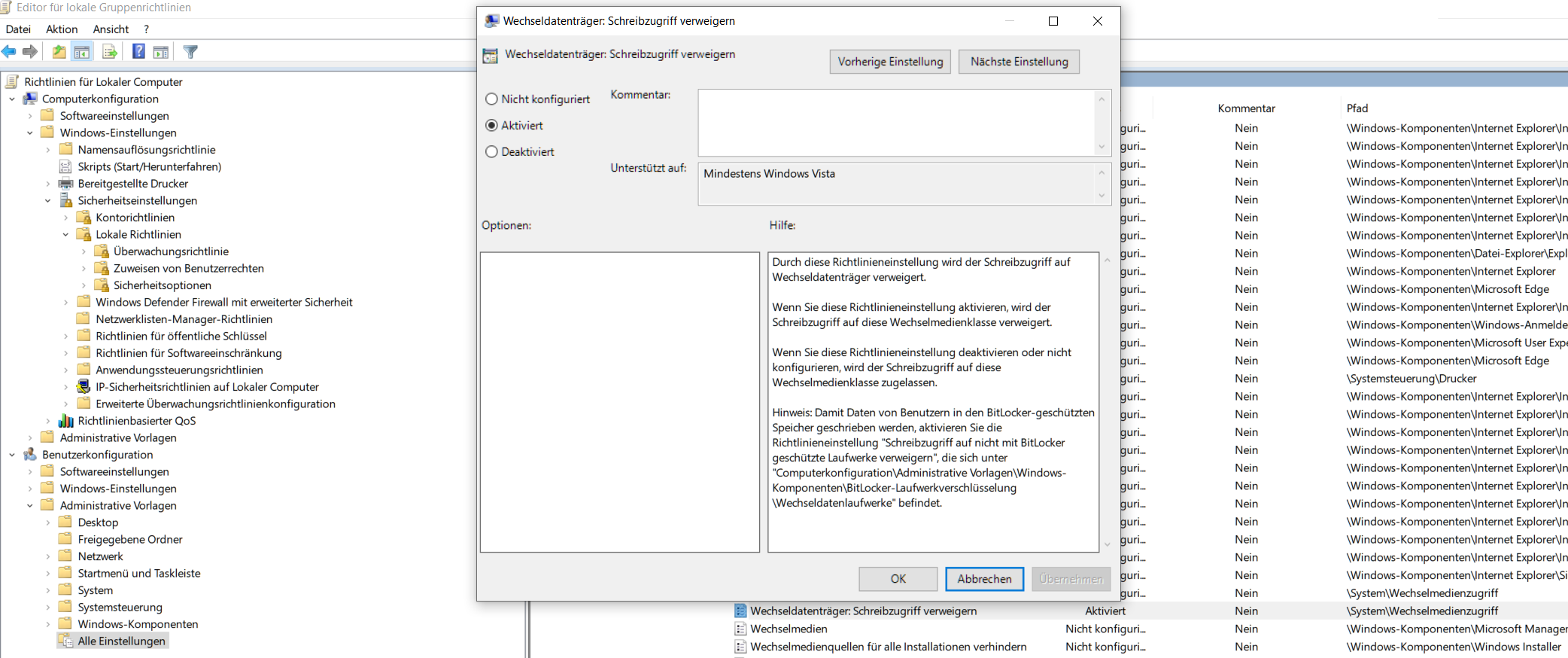Collapse the Computerkonfiguration tree node
Screen dimensions: 1568x658
pos(12,99)
